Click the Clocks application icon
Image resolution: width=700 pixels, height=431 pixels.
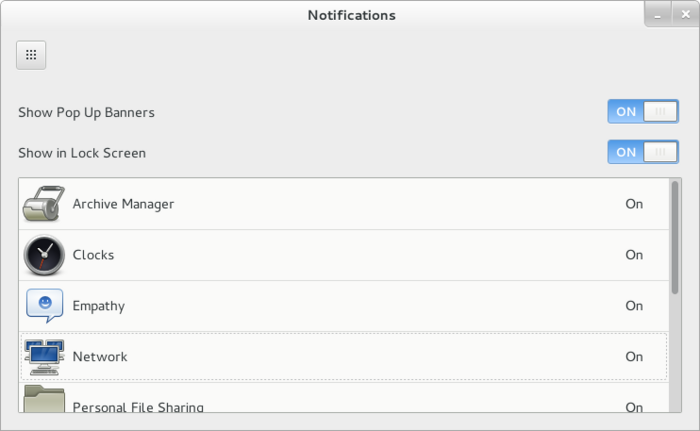click(44, 255)
